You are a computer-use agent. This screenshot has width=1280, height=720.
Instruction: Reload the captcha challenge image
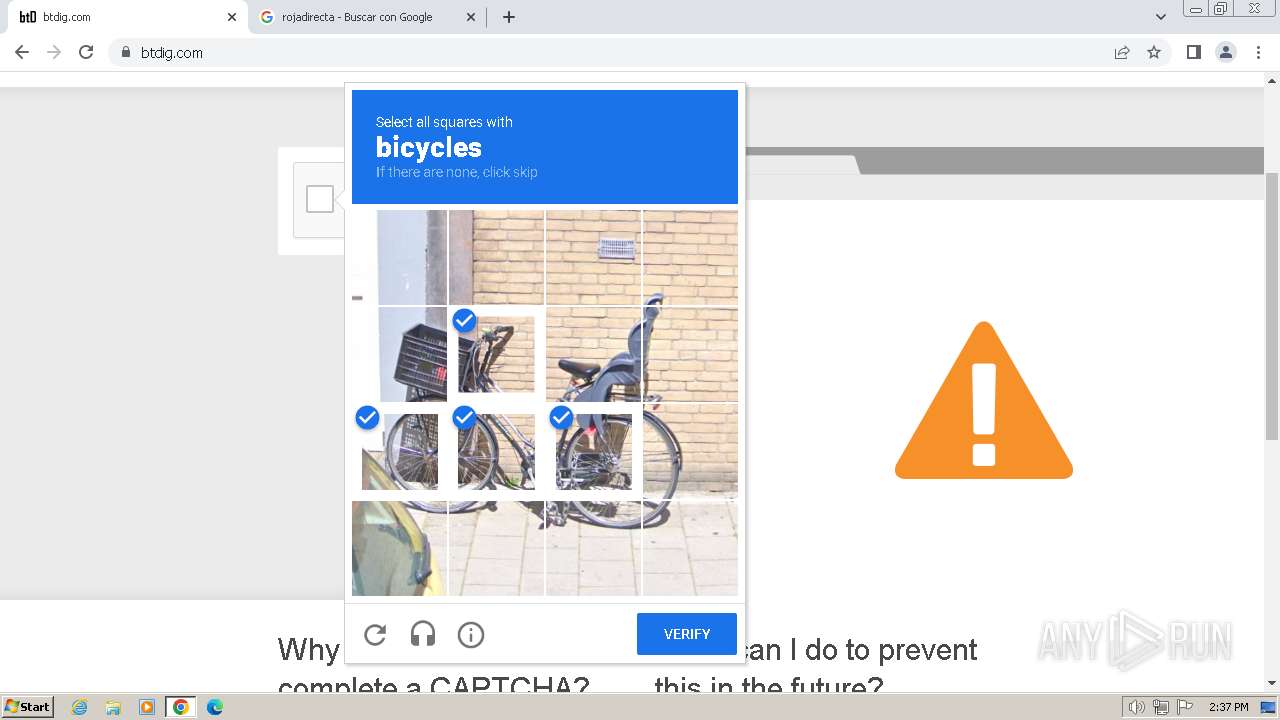(x=375, y=634)
